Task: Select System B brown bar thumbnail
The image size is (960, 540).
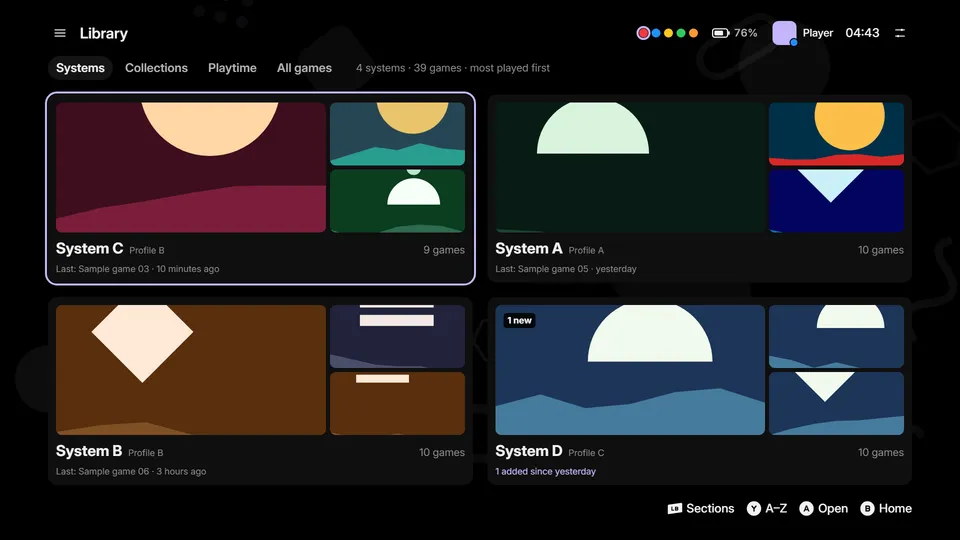Action: (397, 403)
